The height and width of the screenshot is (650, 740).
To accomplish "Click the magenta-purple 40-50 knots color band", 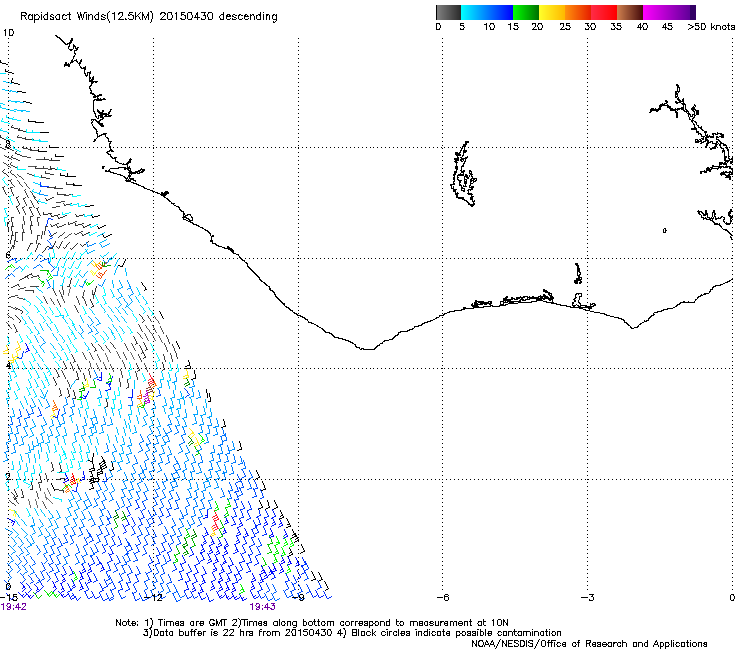I will [x=669, y=12].
